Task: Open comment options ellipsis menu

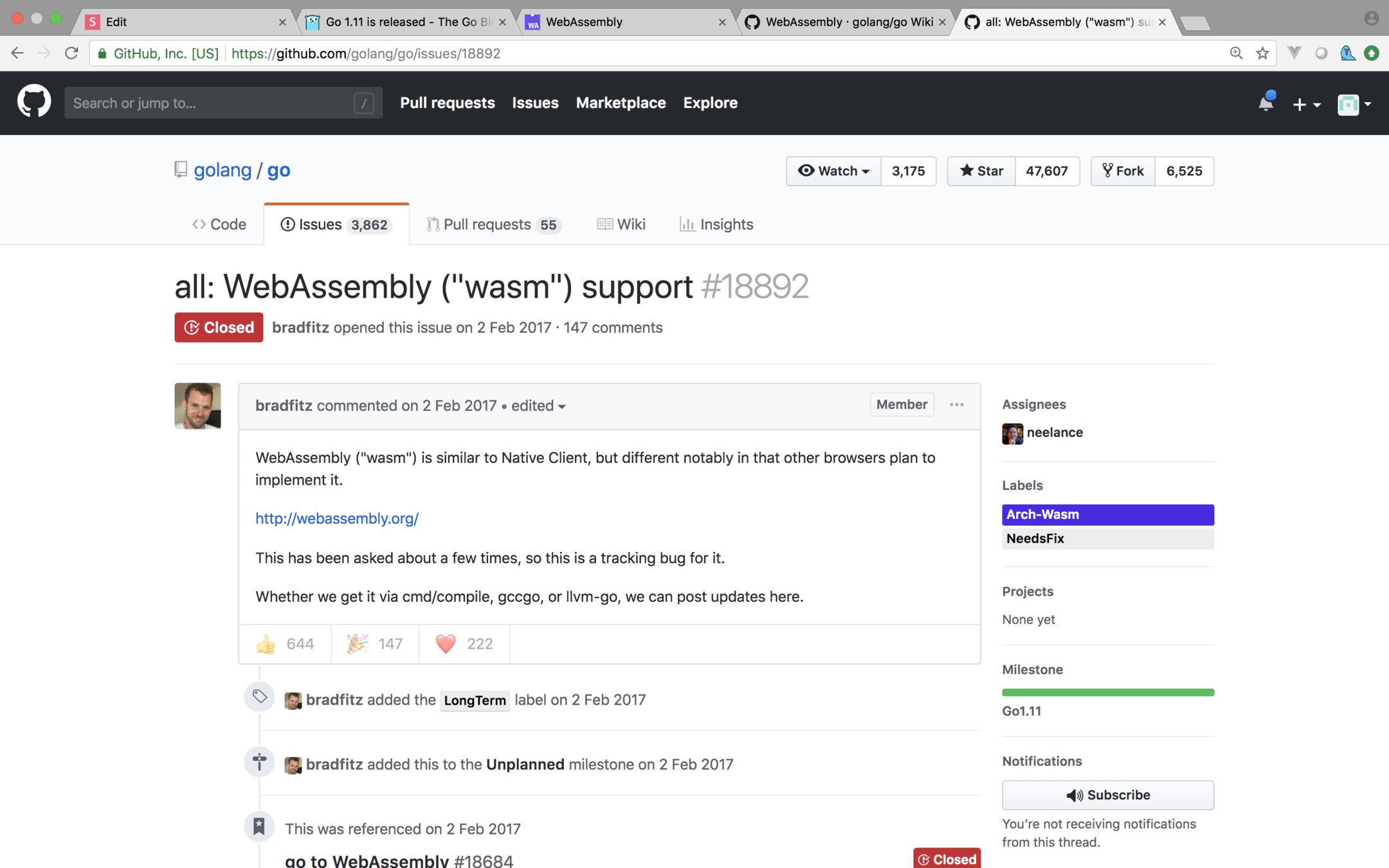Action: pos(956,404)
